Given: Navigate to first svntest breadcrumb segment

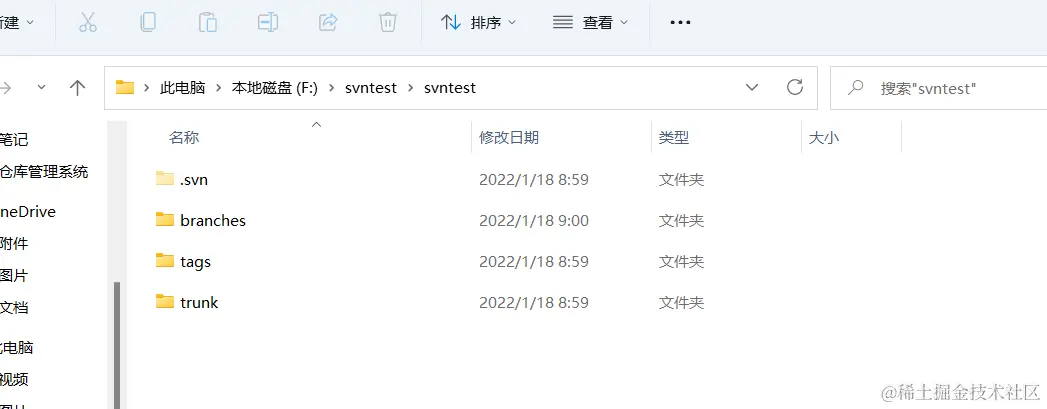Looking at the screenshot, I should coord(371,88).
